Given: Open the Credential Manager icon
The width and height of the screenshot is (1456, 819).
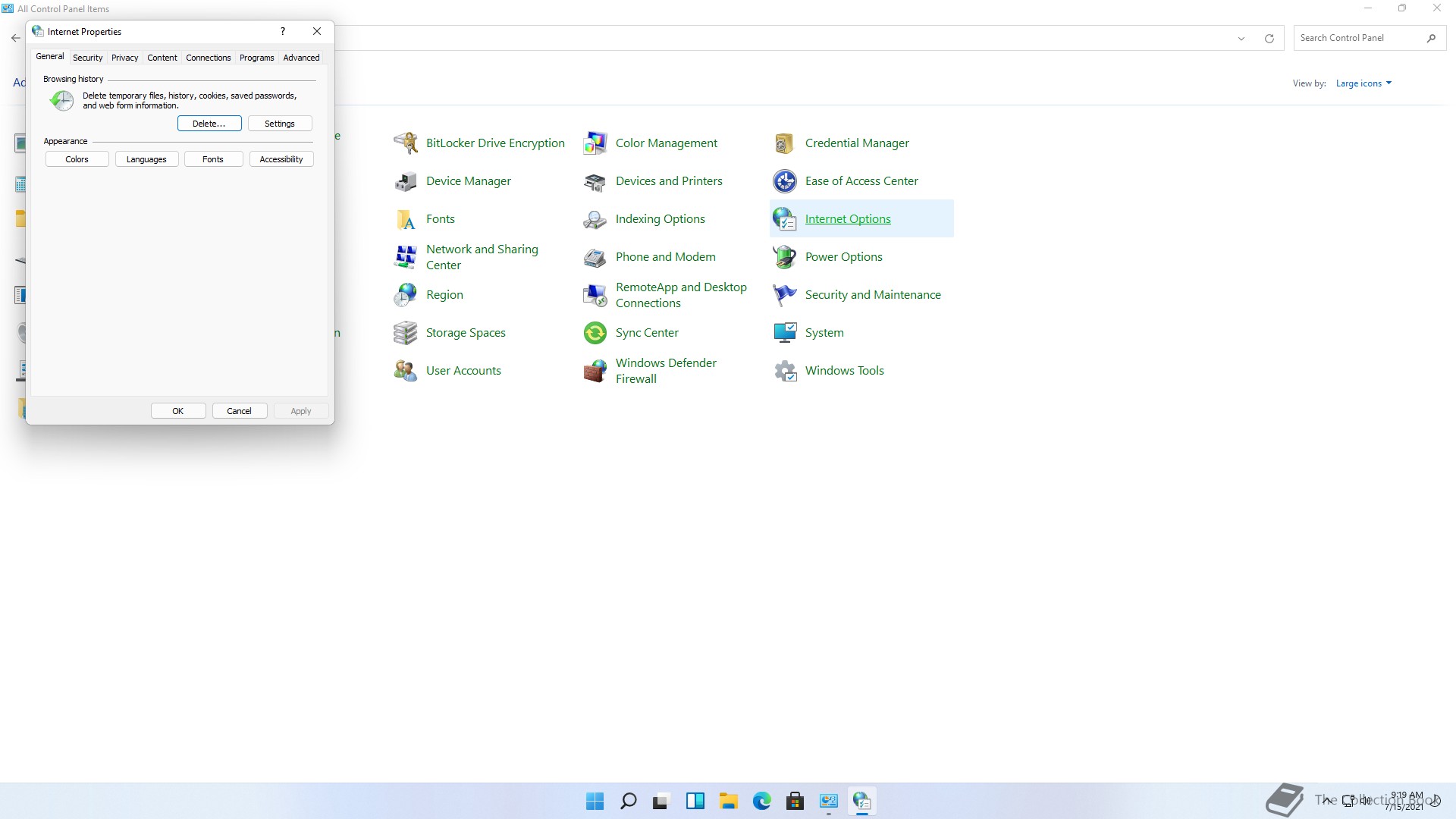Looking at the screenshot, I should pos(785,143).
